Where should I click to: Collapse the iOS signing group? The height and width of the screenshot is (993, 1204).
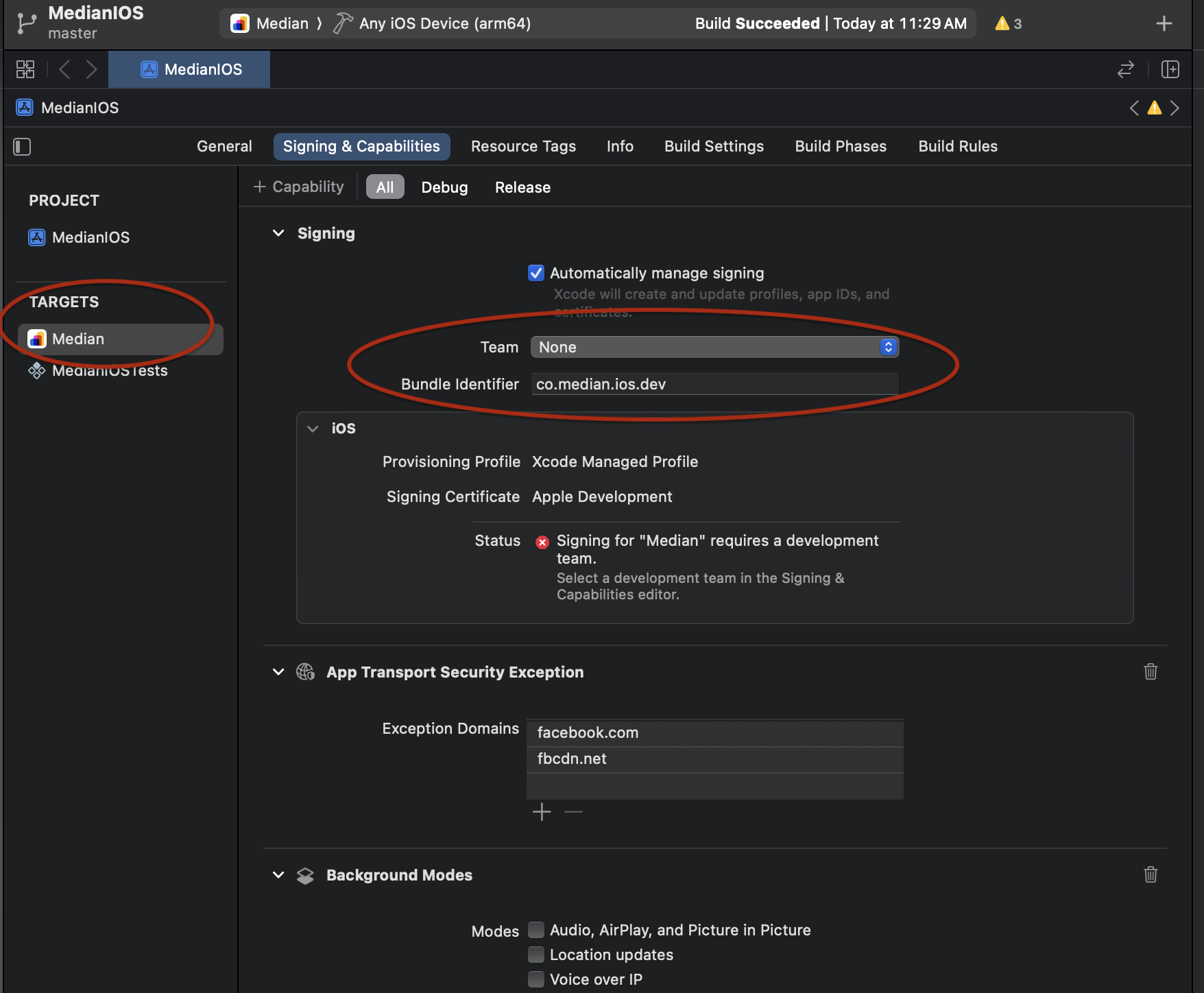(313, 429)
